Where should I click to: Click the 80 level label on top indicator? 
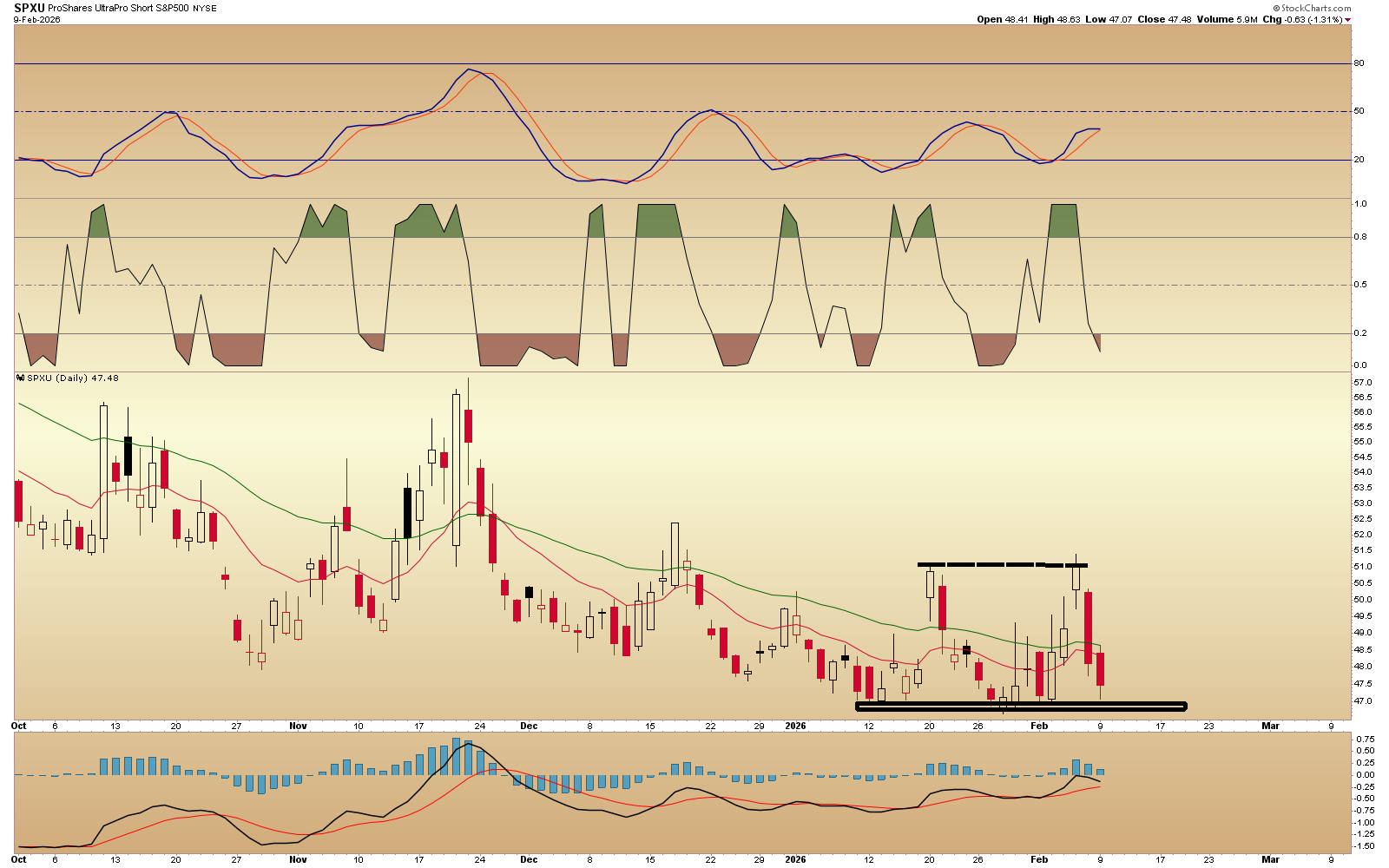point(1359,63)
